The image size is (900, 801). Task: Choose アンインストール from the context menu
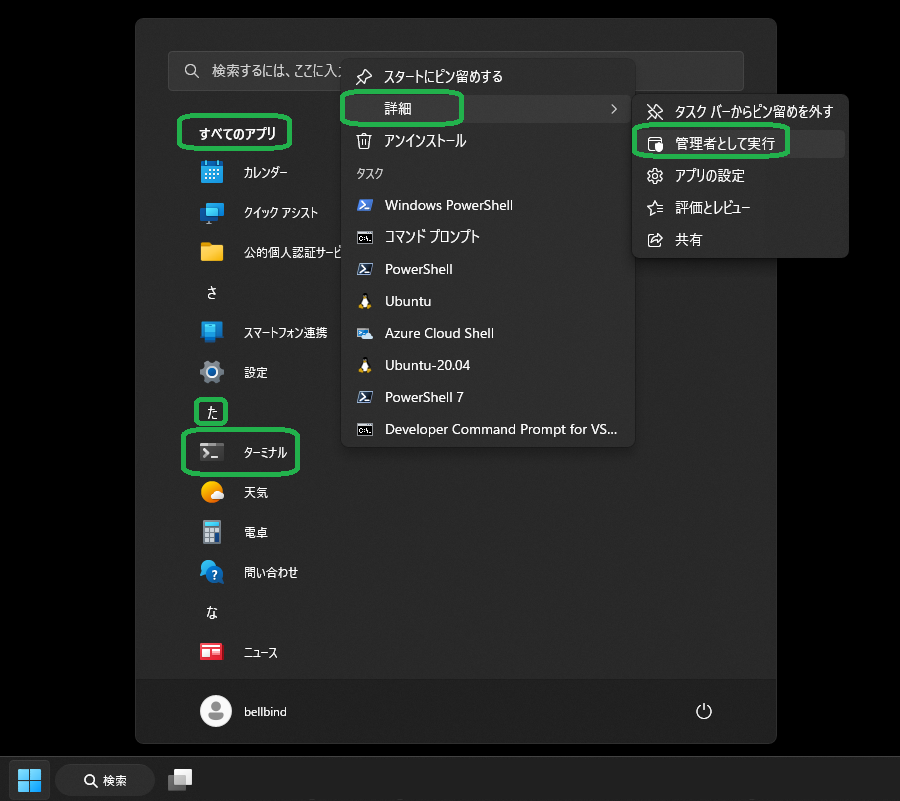point(487,141)
